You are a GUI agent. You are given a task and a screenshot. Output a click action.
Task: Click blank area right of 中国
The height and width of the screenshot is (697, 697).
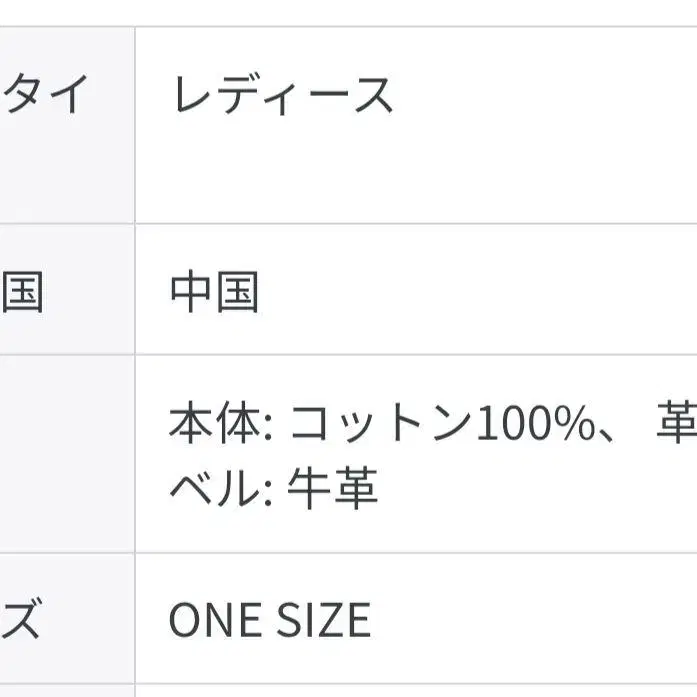pyautogui.click(x=478, y=291)
